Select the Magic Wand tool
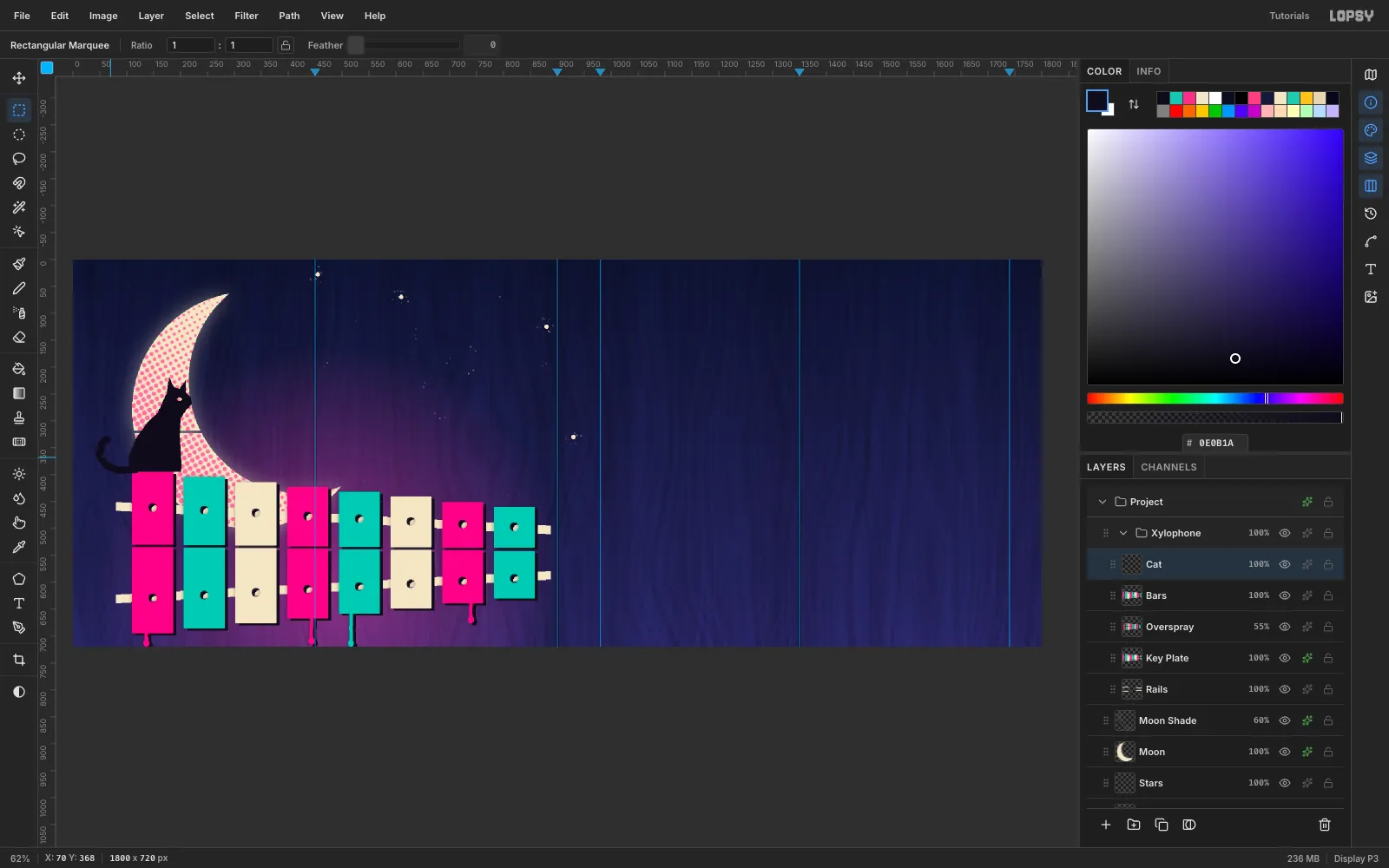1389x868 pixels. click(x=19, y=207)
